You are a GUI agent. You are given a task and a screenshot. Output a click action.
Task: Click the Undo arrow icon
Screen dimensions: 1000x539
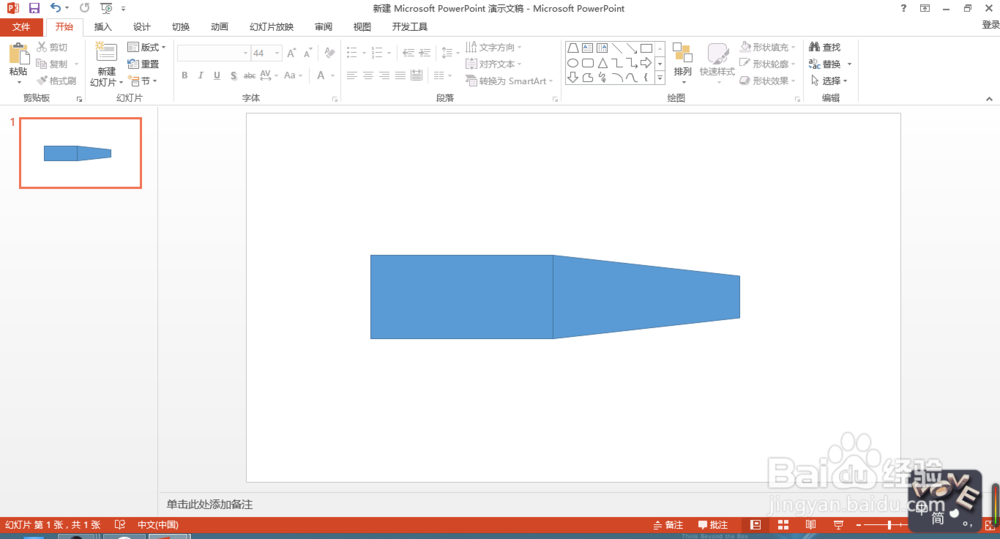[55, 8]
